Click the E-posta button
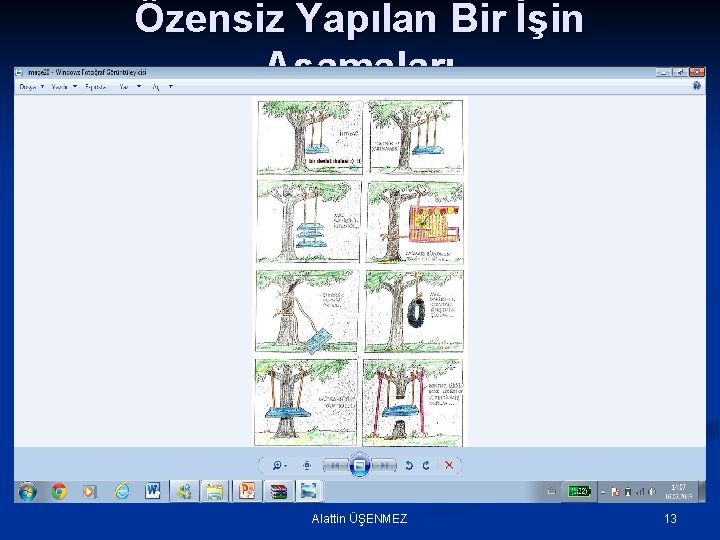This screenshot has width=720, height=540. (x=96, y=87)
